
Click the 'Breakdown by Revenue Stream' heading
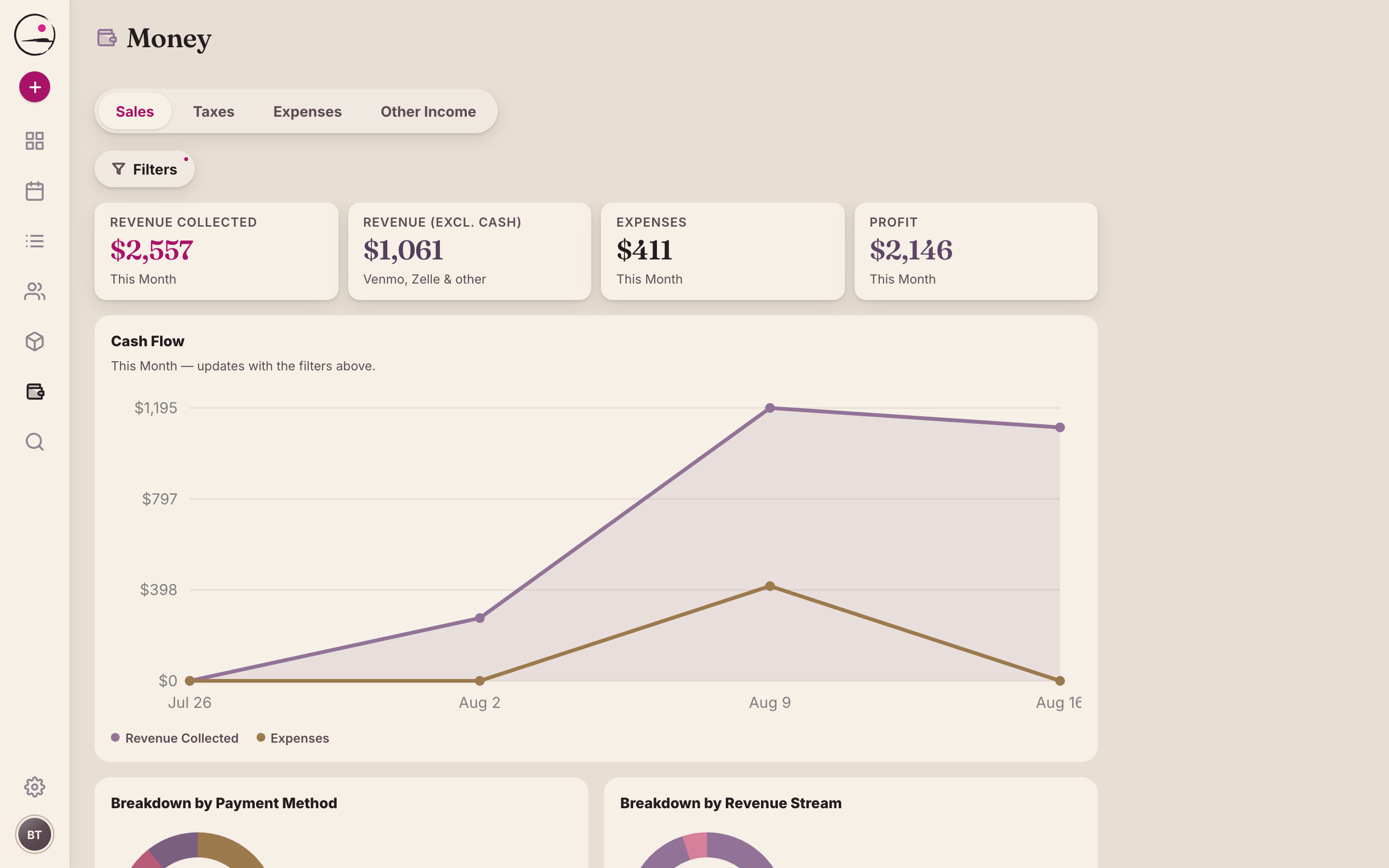tap(731, 803)
